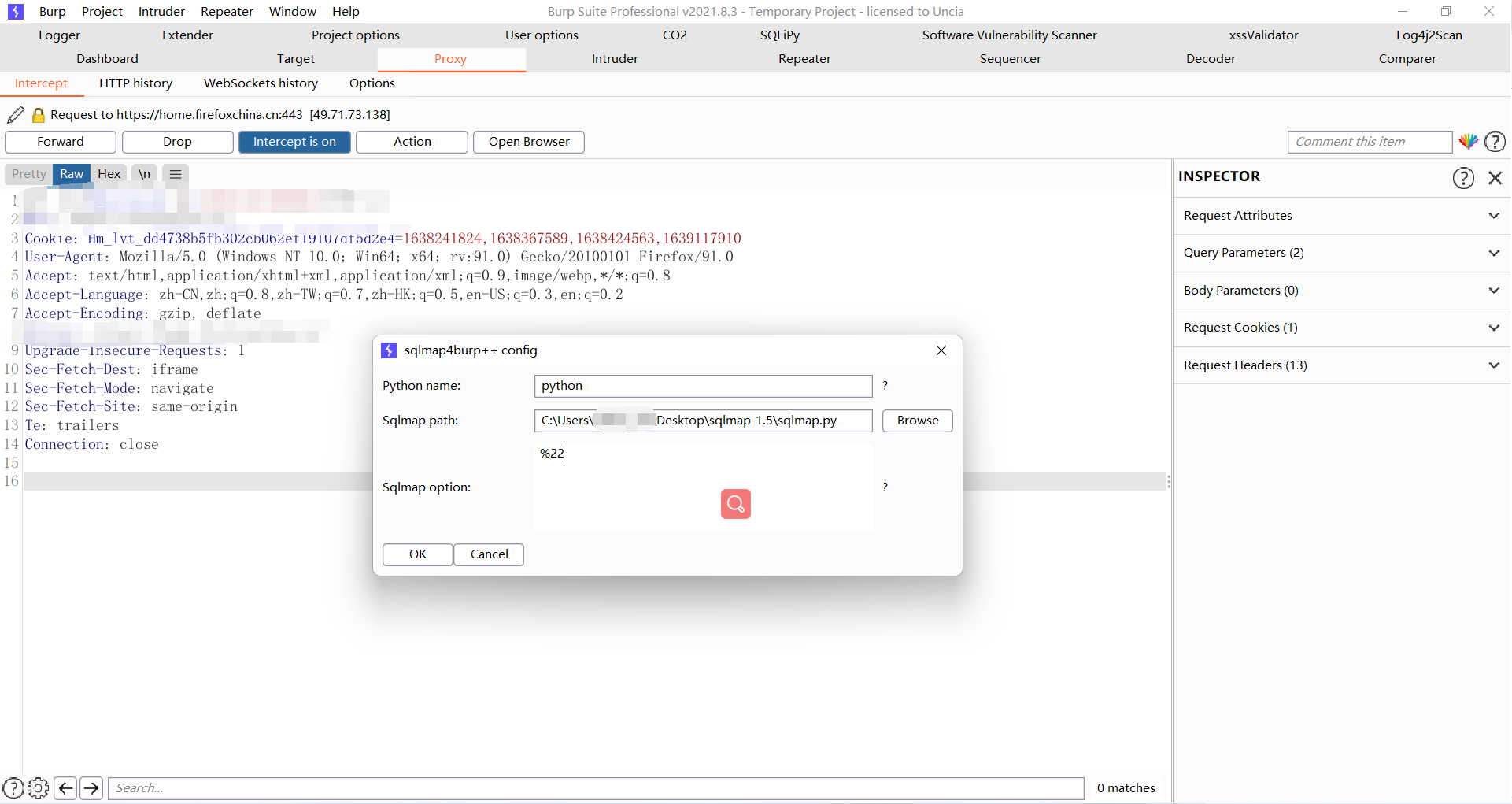Click the hamburger menu icon in editor toolbar
The image size is (1512, 804).
click(176, 174)
